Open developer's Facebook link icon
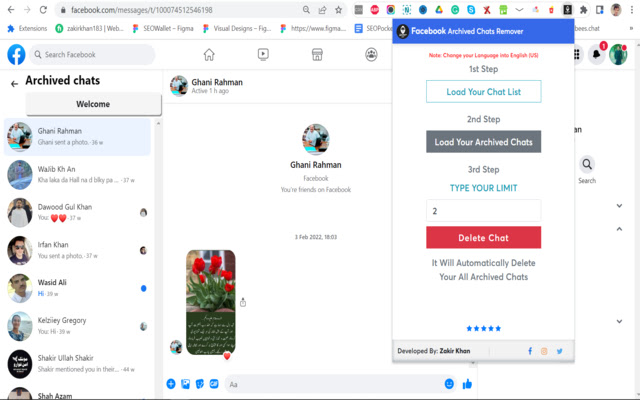 click(530, 351)
